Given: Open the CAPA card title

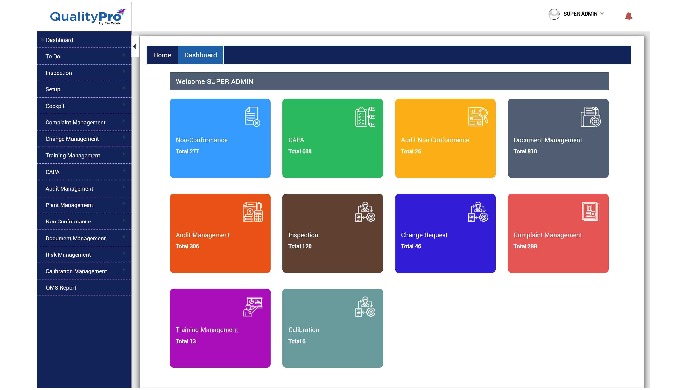Looking at the screenshot, I should click(x=296, y=140).
